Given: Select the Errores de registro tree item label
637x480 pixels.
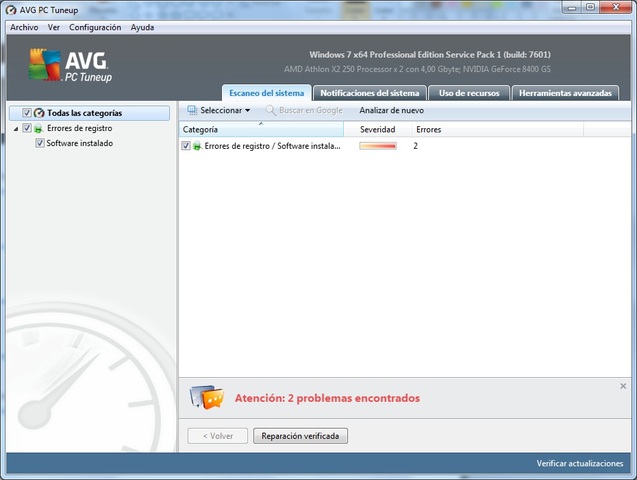Looking at the screenshot, I should point(80,128).
